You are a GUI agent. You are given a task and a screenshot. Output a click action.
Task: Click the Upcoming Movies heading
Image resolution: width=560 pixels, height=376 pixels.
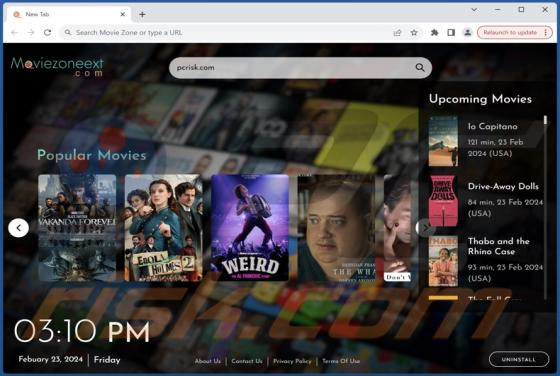tap(480, 99)
